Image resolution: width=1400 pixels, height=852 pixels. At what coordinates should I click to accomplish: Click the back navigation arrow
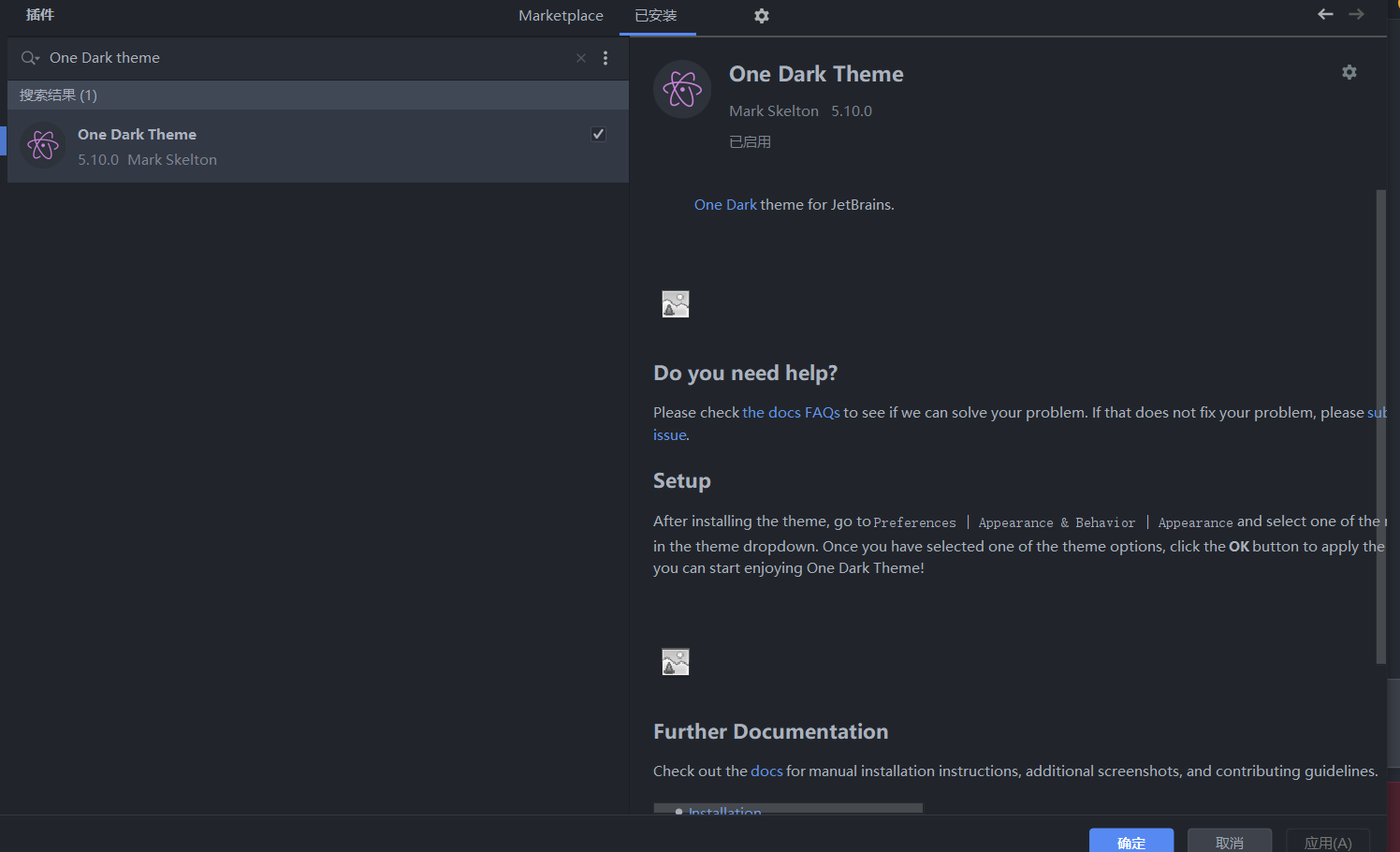[1325, 14]
